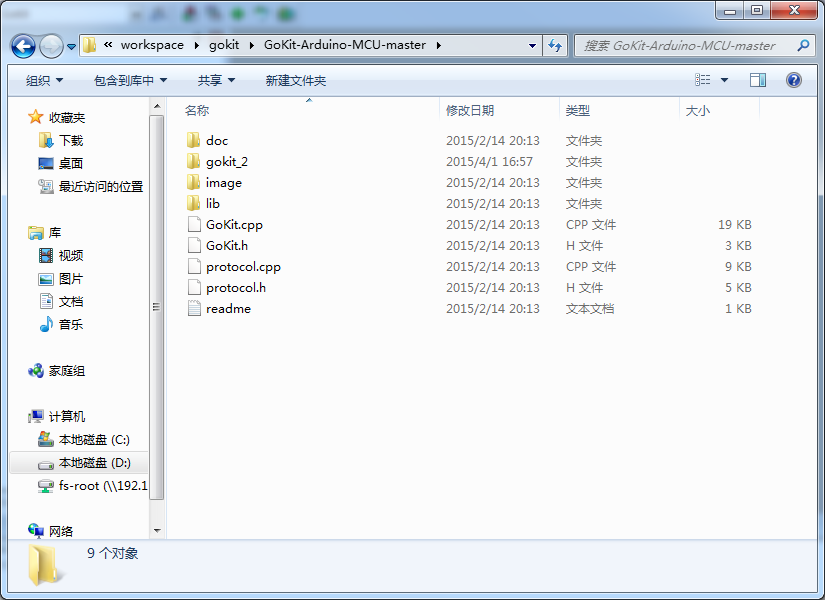Viewport: 825px width, 600px height.
Task: Select 库 in the navigation pane
Action: coord(55,233)
